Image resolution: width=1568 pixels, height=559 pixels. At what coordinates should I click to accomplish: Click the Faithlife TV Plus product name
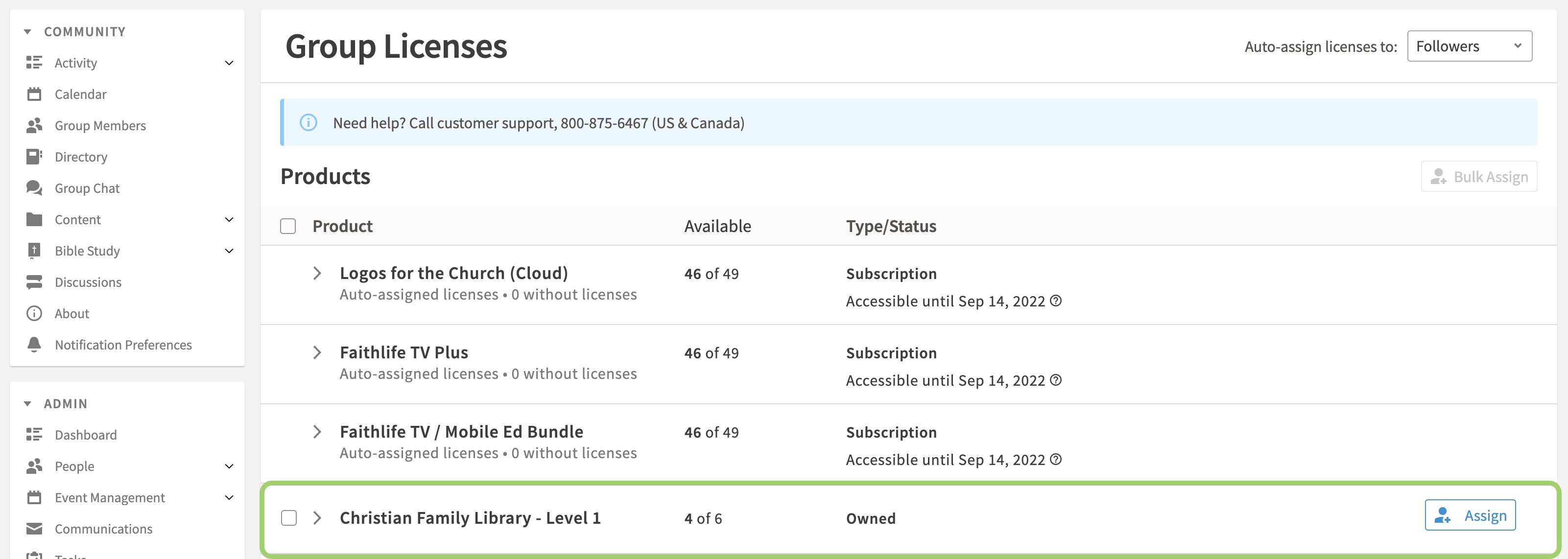pyautogui.click(x=404, y=352)
